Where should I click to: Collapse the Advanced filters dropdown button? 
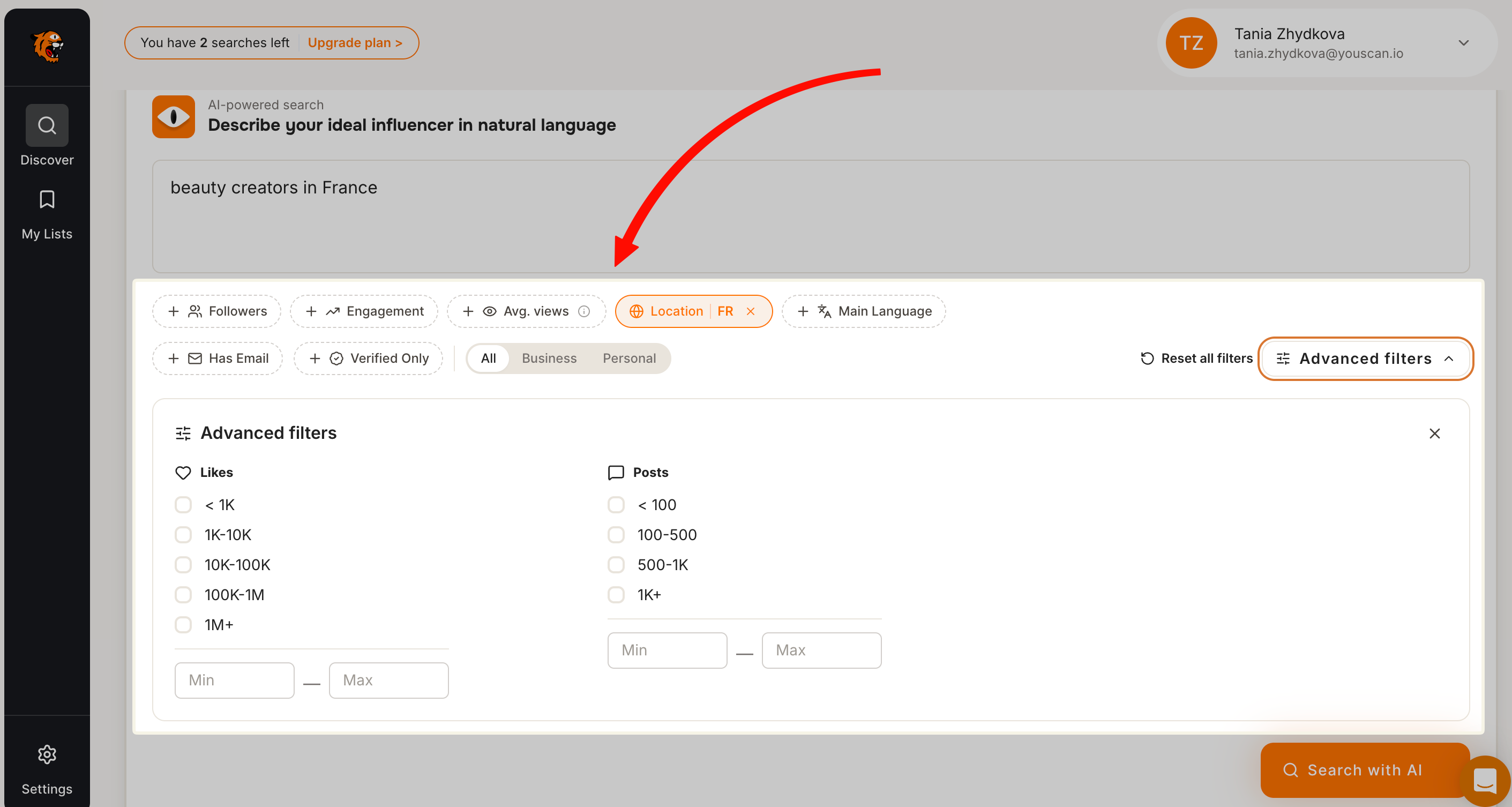1365,358
